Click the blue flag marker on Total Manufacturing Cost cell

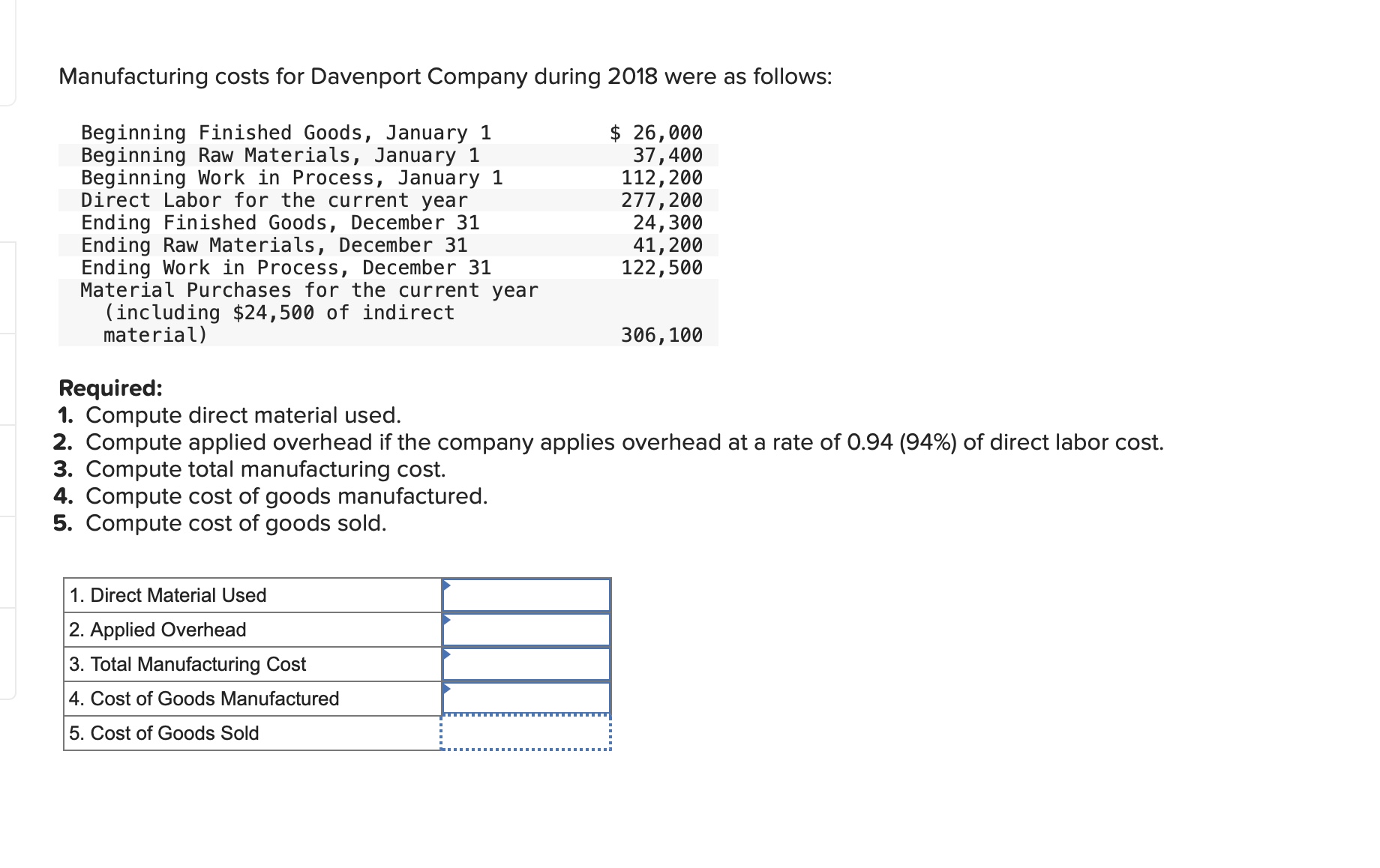[x=448, y=655]
